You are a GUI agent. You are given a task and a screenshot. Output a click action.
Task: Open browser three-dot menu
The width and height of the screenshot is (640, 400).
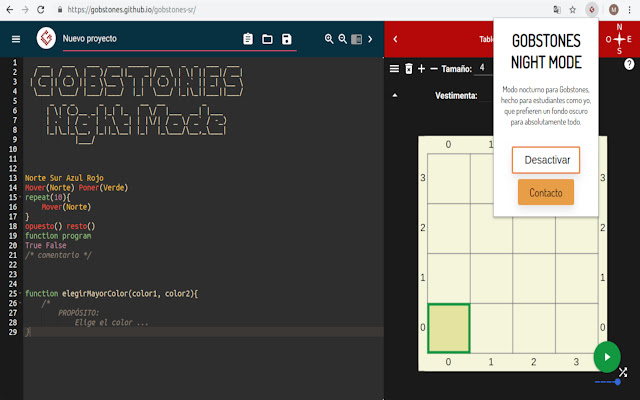(x=630, y=9)
